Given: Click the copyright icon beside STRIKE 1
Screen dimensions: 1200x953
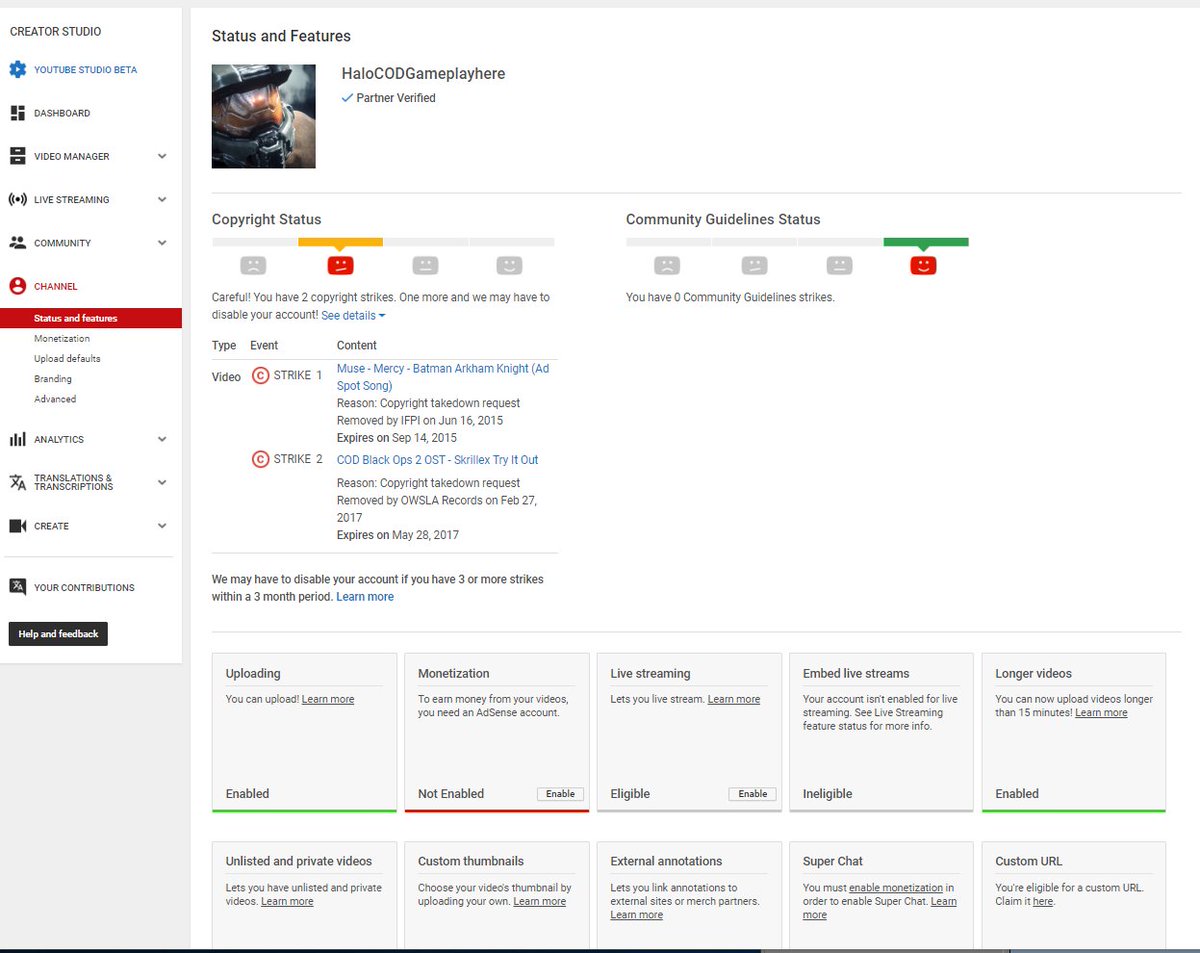Looking at the screenshot, I should (260, 375).
